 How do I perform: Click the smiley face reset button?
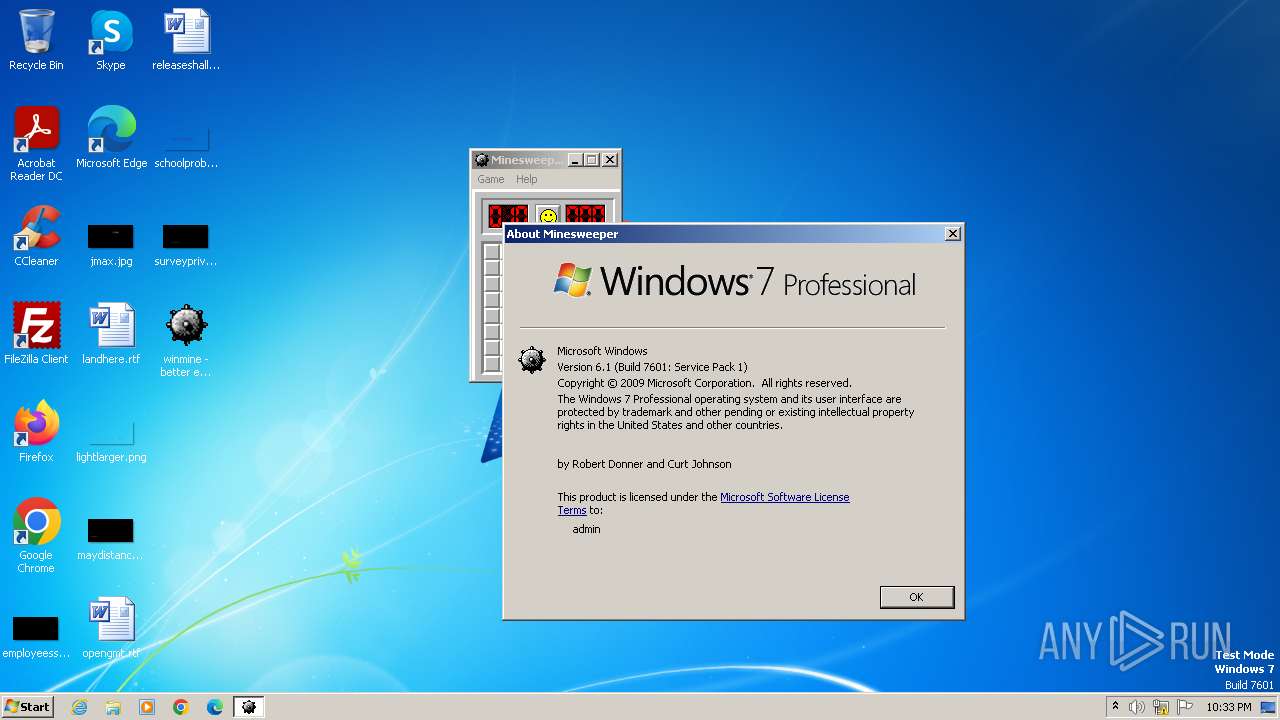click(547, 215)
